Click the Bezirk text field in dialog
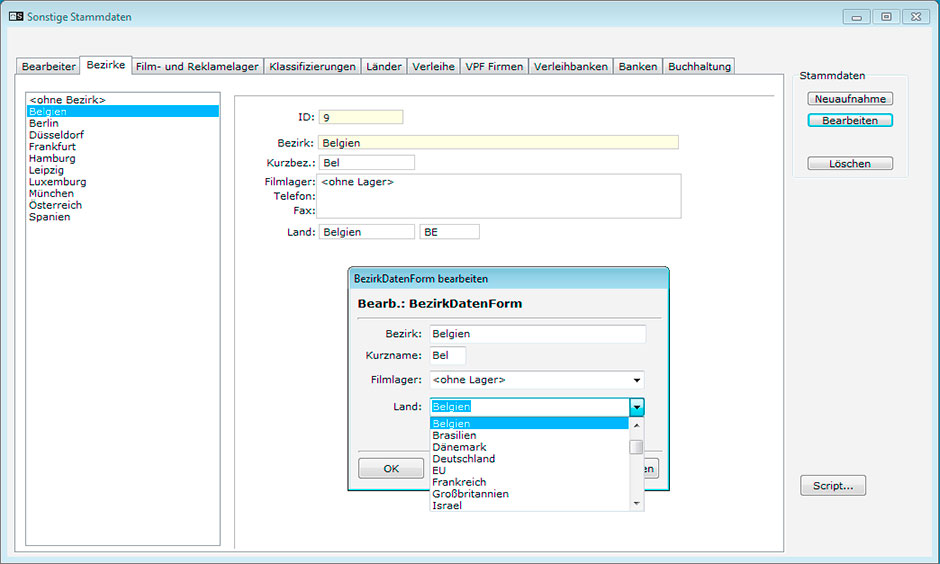 [537, 334]
